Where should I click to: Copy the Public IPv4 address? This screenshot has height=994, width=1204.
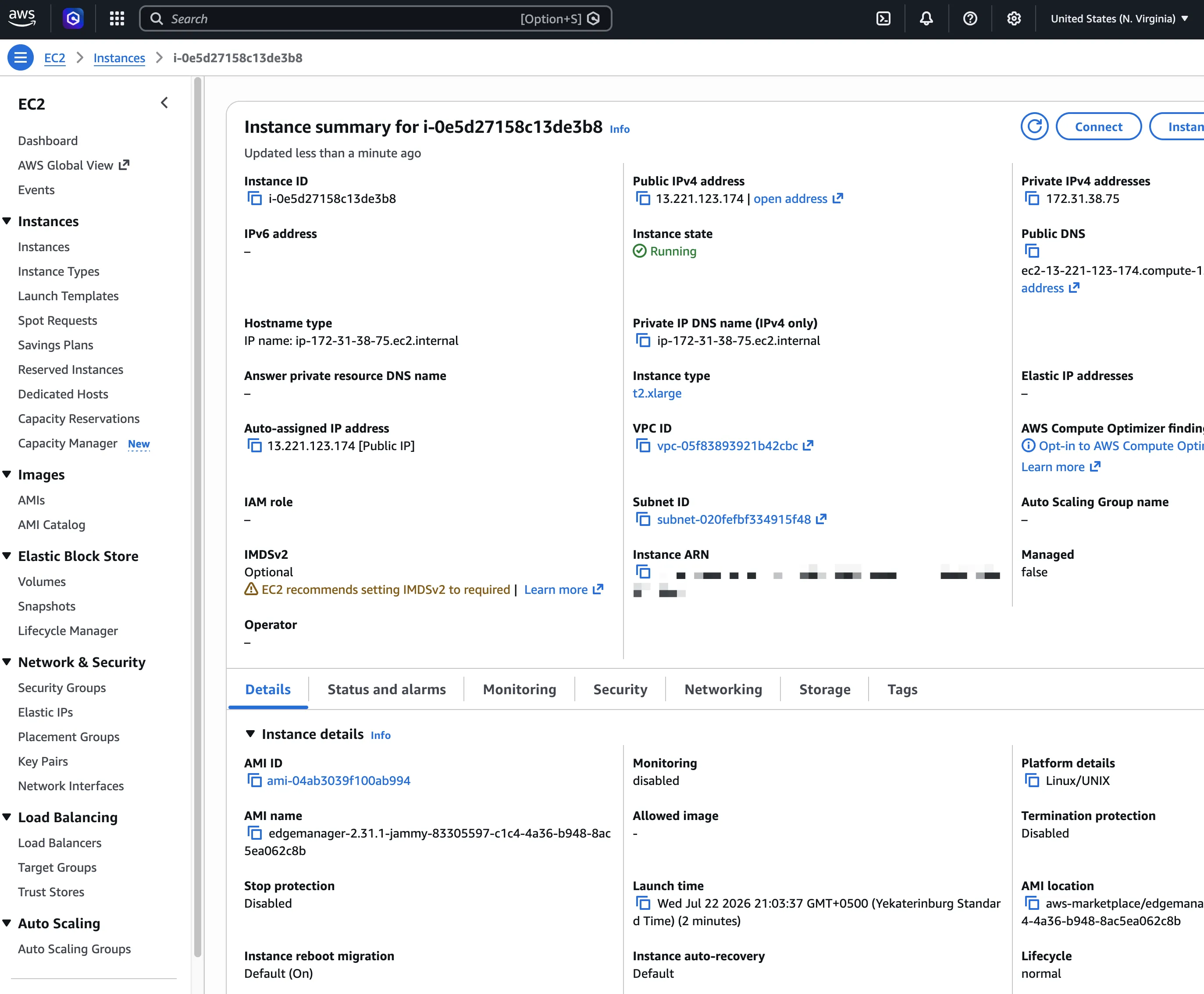pos(643,199)
